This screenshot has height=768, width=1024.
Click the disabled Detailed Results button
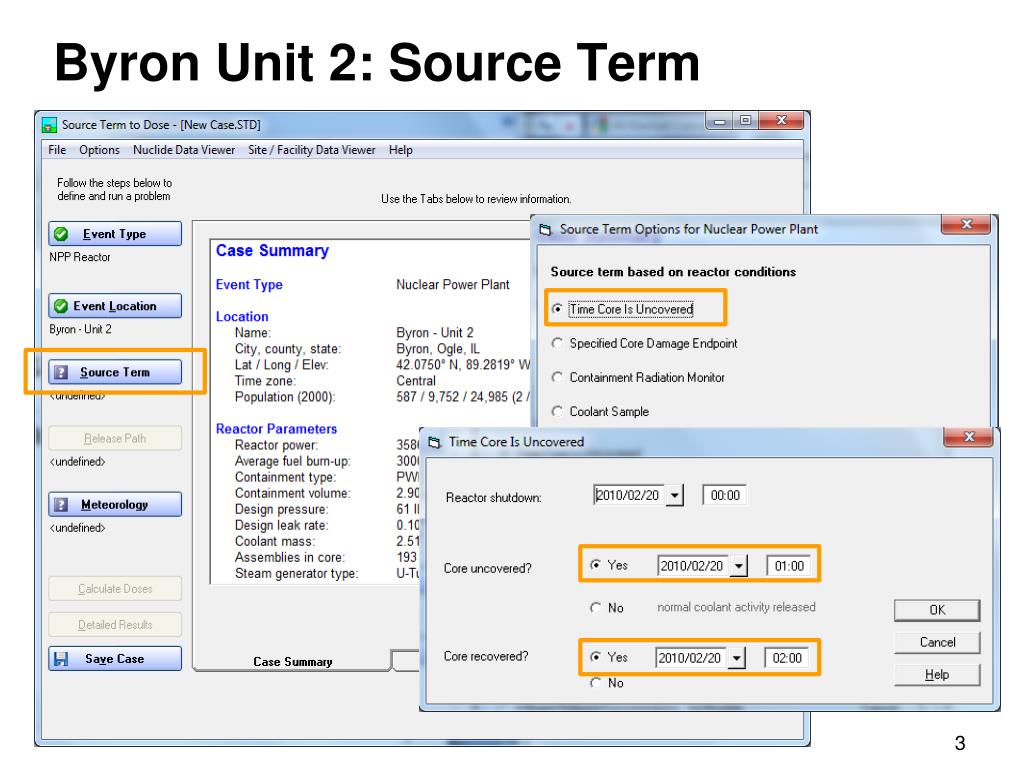[x=115, y=625]
